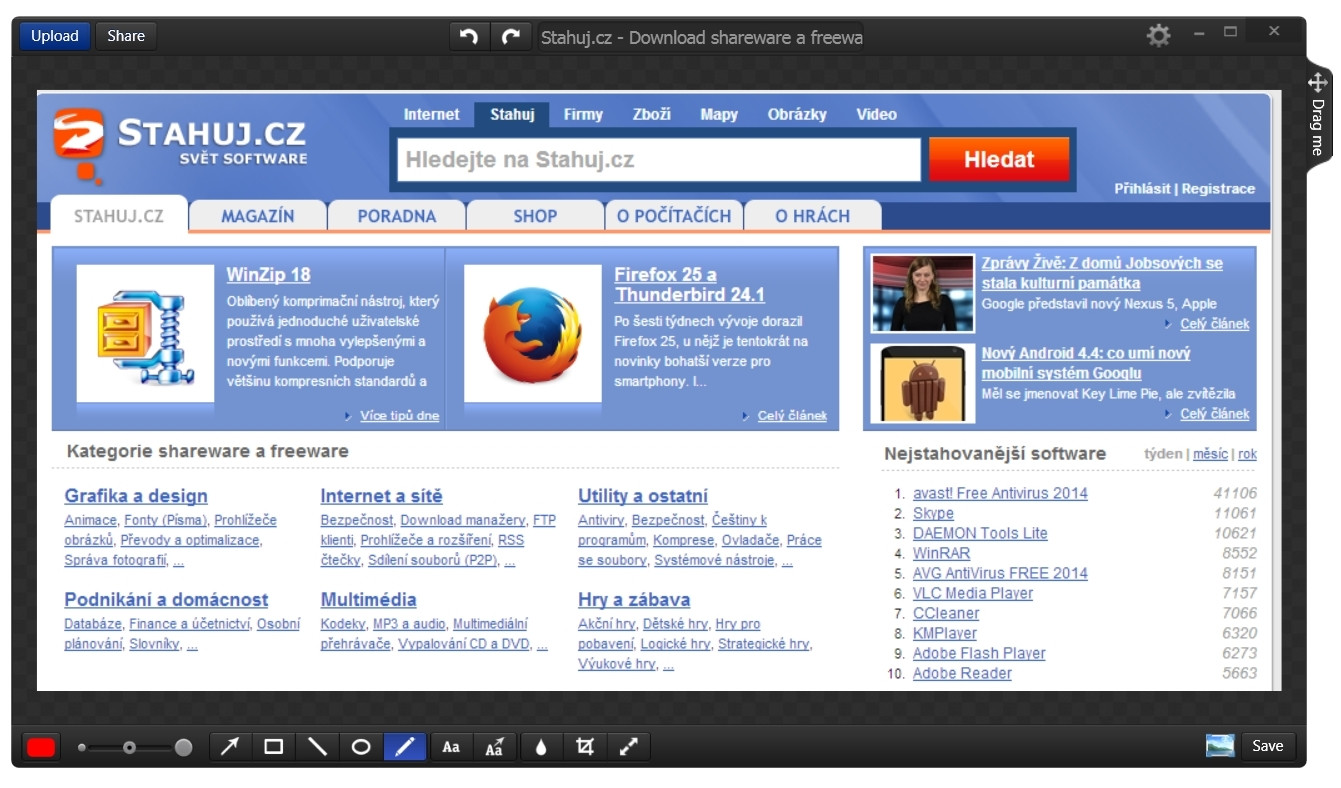Click the Akční hry subcategory link
The width and height of the screenshot is (1341, 788).
point(607,624)
